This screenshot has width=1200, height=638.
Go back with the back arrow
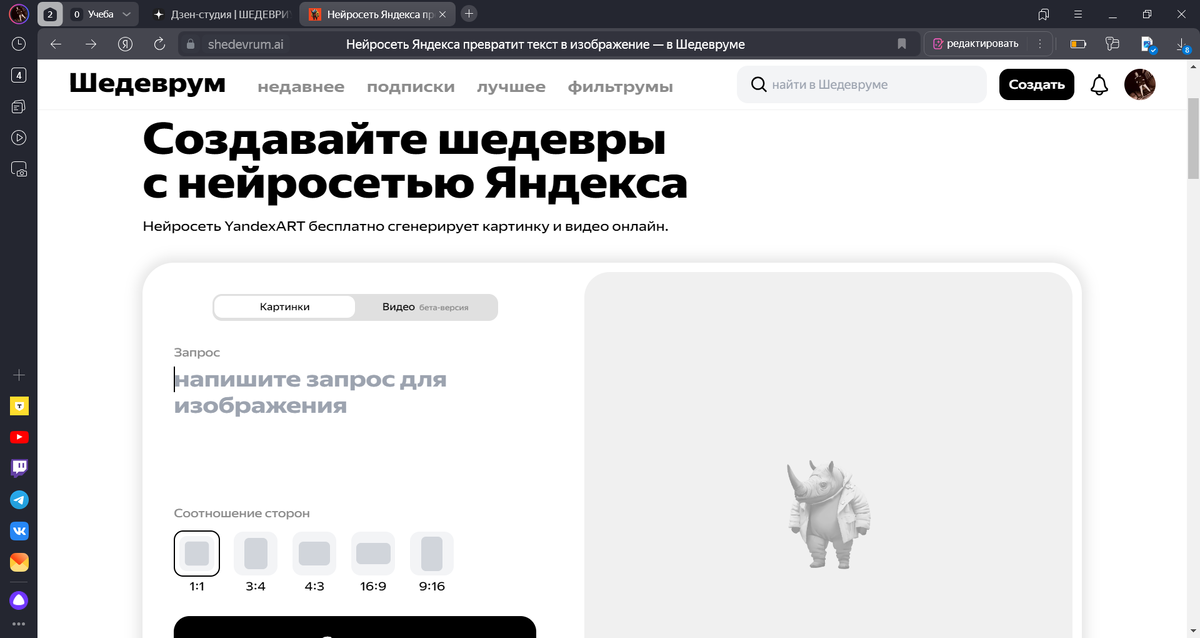tap(55, 44)
